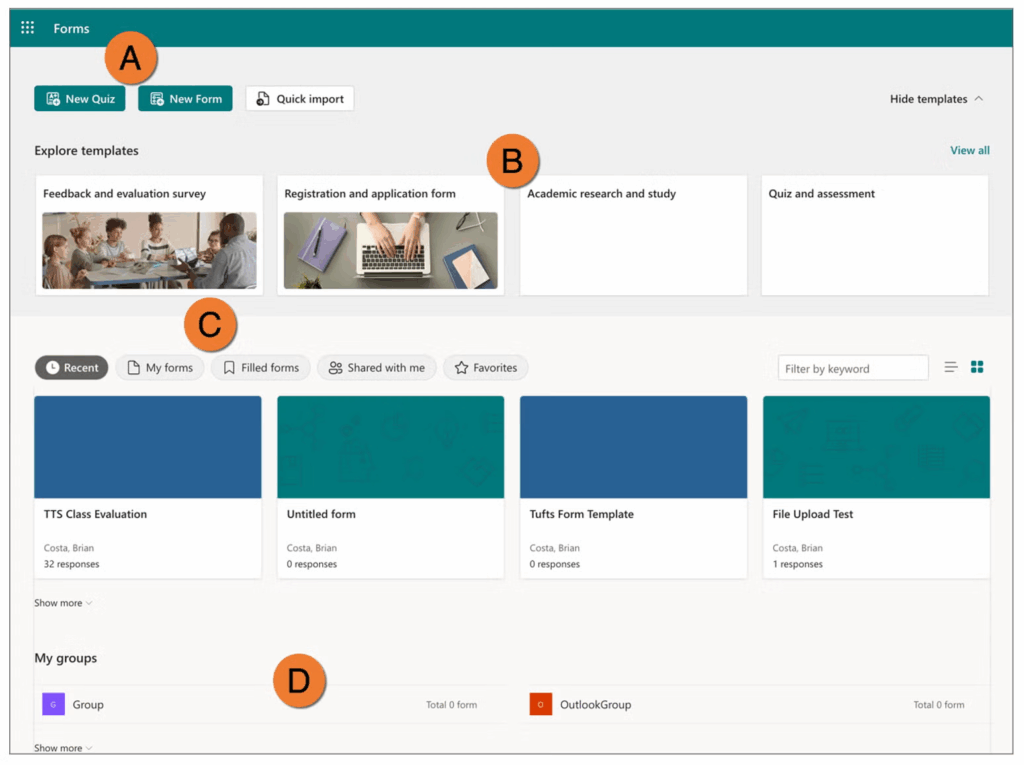Viewport: 1024px width, 765px height.
Task: Switch to My forms tab
Action: tap(160, 368)
